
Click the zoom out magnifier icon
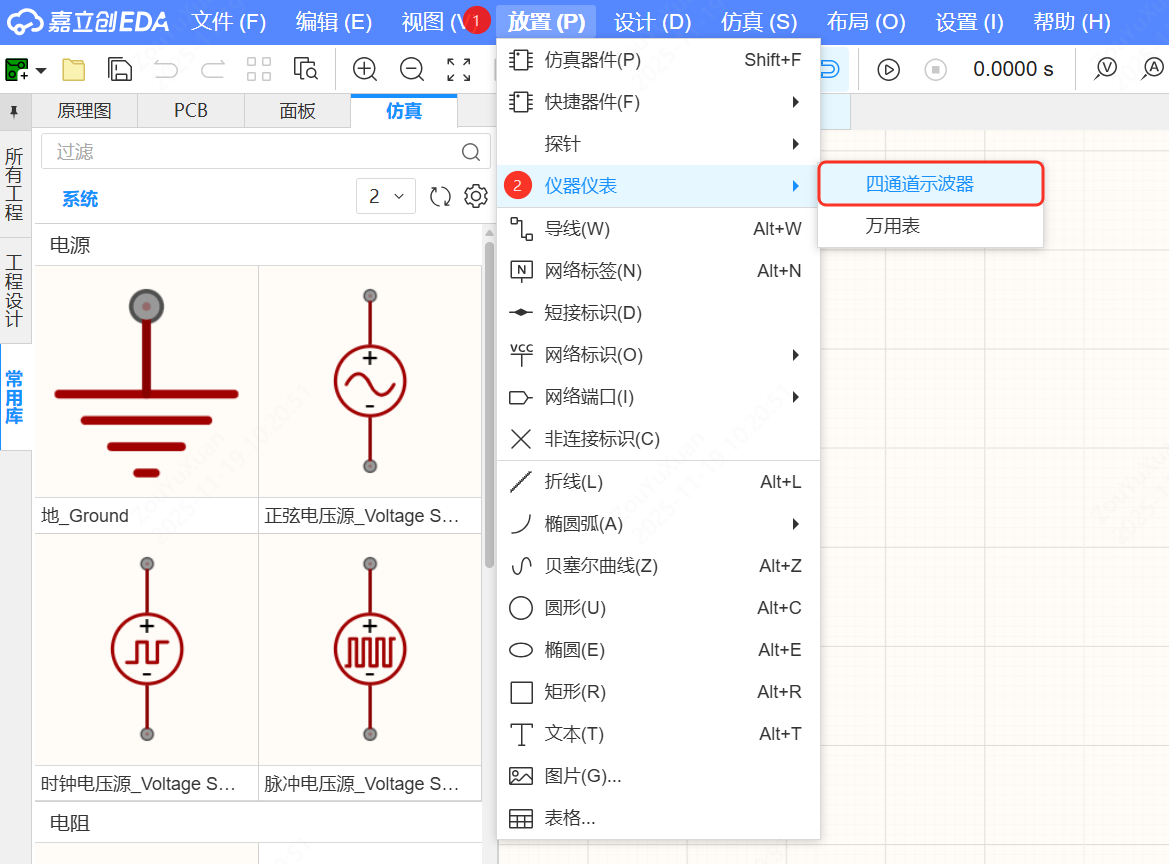pos(411,70)
